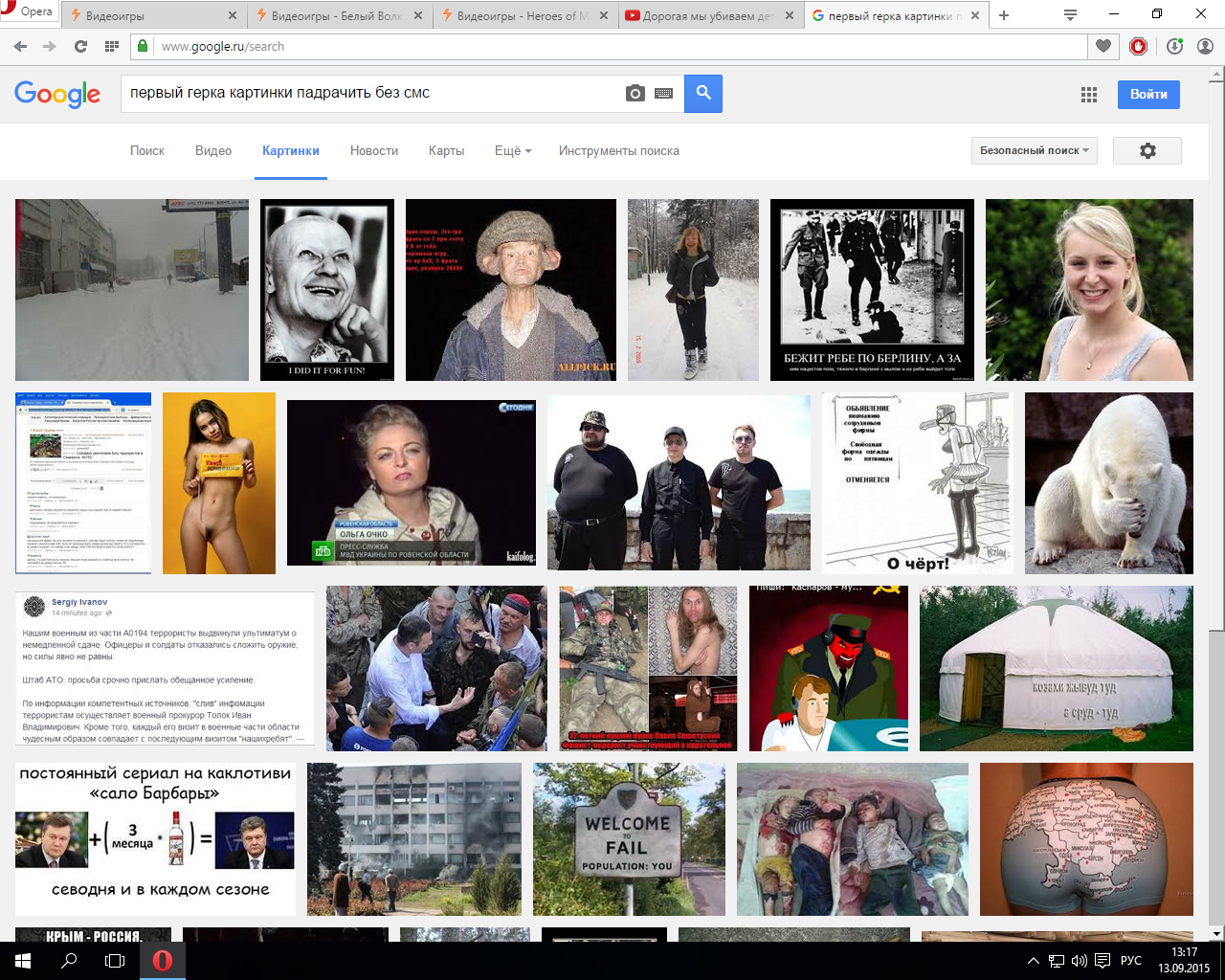Open the white yurt thumbnail
The height and width of the screenshot is (980, 1225).
[x=1057, y=668]
